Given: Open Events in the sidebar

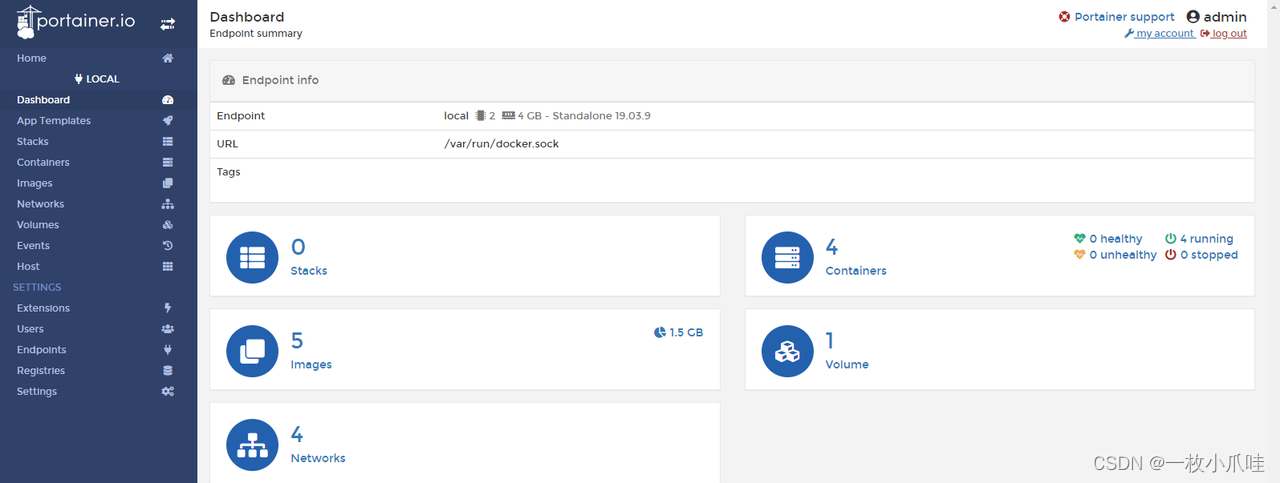Looking at the screenshot, I should (x=98, y=246).
